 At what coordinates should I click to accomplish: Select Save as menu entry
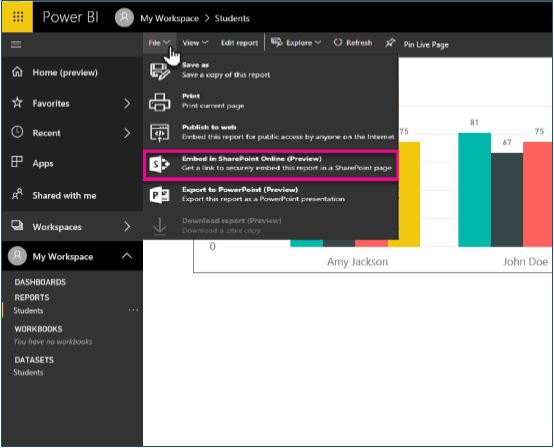click(x=271, y=70)
